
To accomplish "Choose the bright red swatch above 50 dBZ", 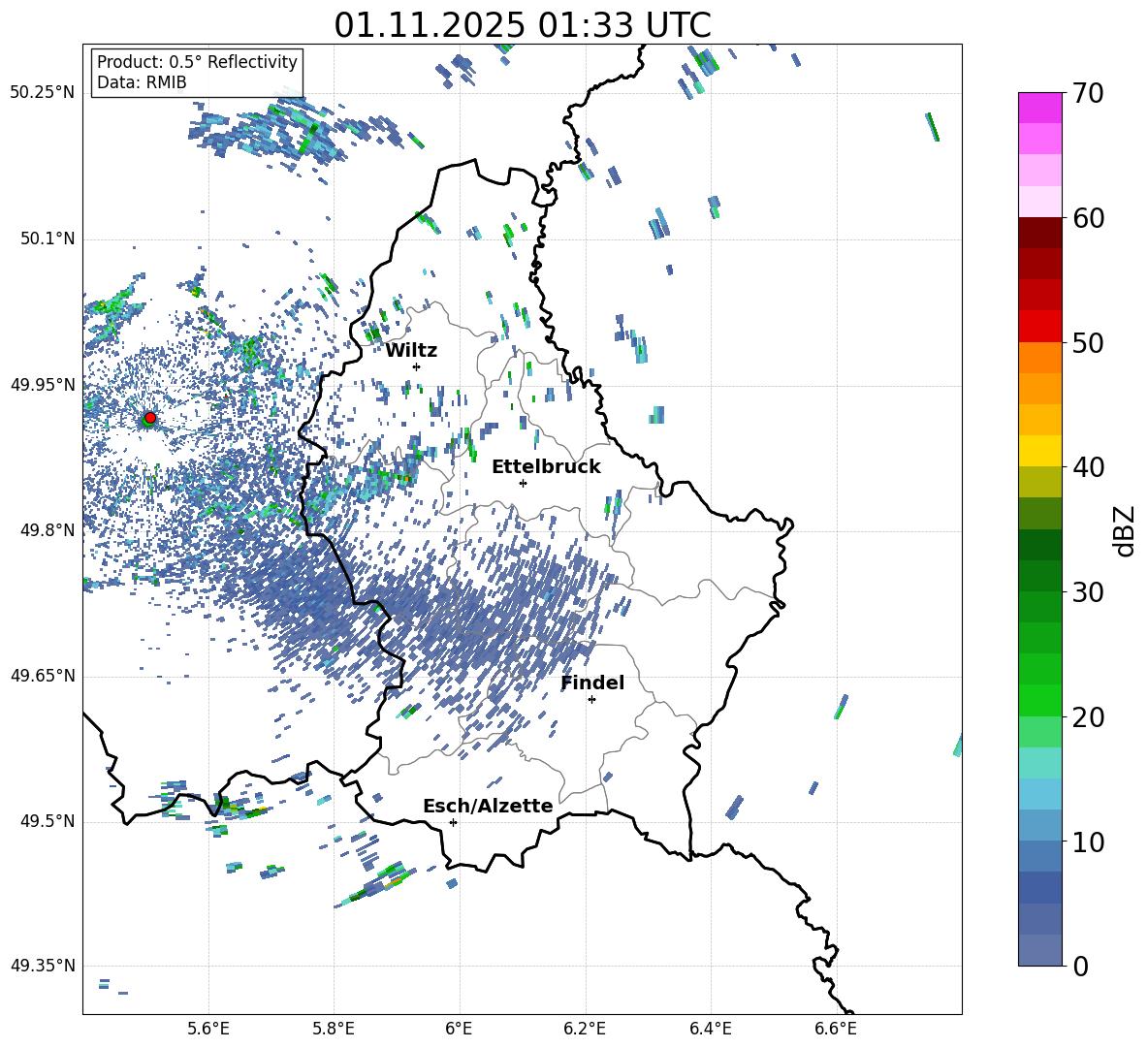I will coord(1040,326).
